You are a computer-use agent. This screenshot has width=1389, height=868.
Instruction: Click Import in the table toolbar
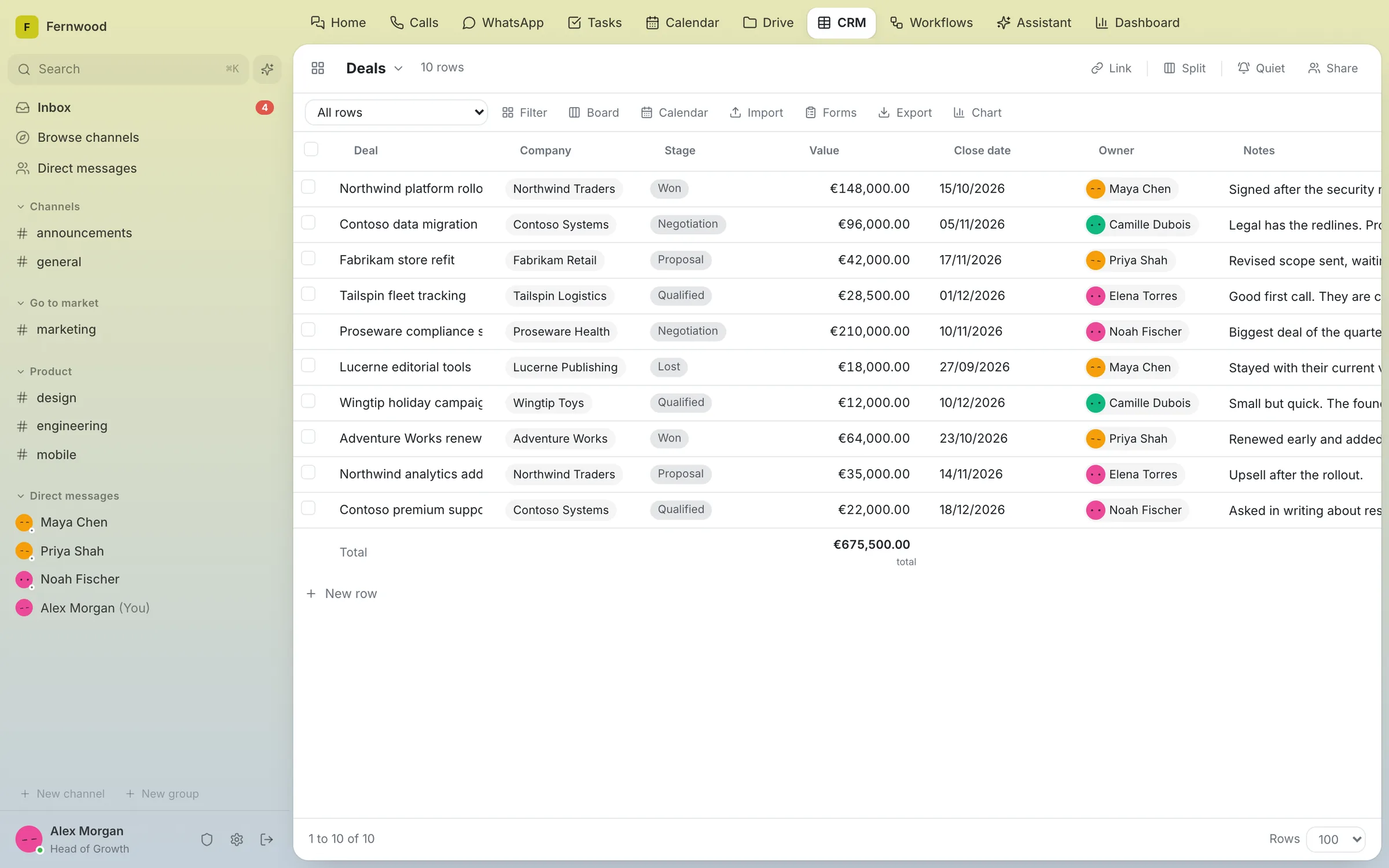(x=756, y=112)
